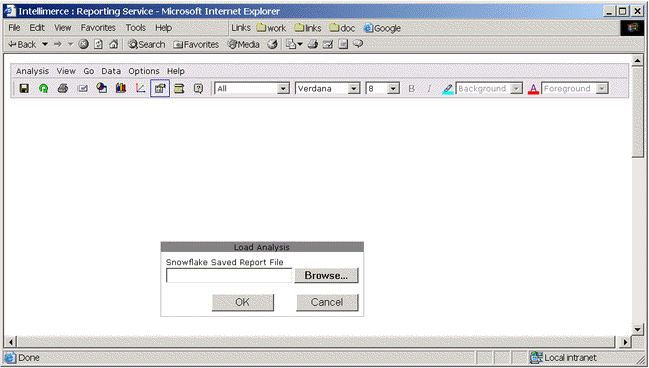
Task: Open the Data menu
Action: tap(111, 71)
